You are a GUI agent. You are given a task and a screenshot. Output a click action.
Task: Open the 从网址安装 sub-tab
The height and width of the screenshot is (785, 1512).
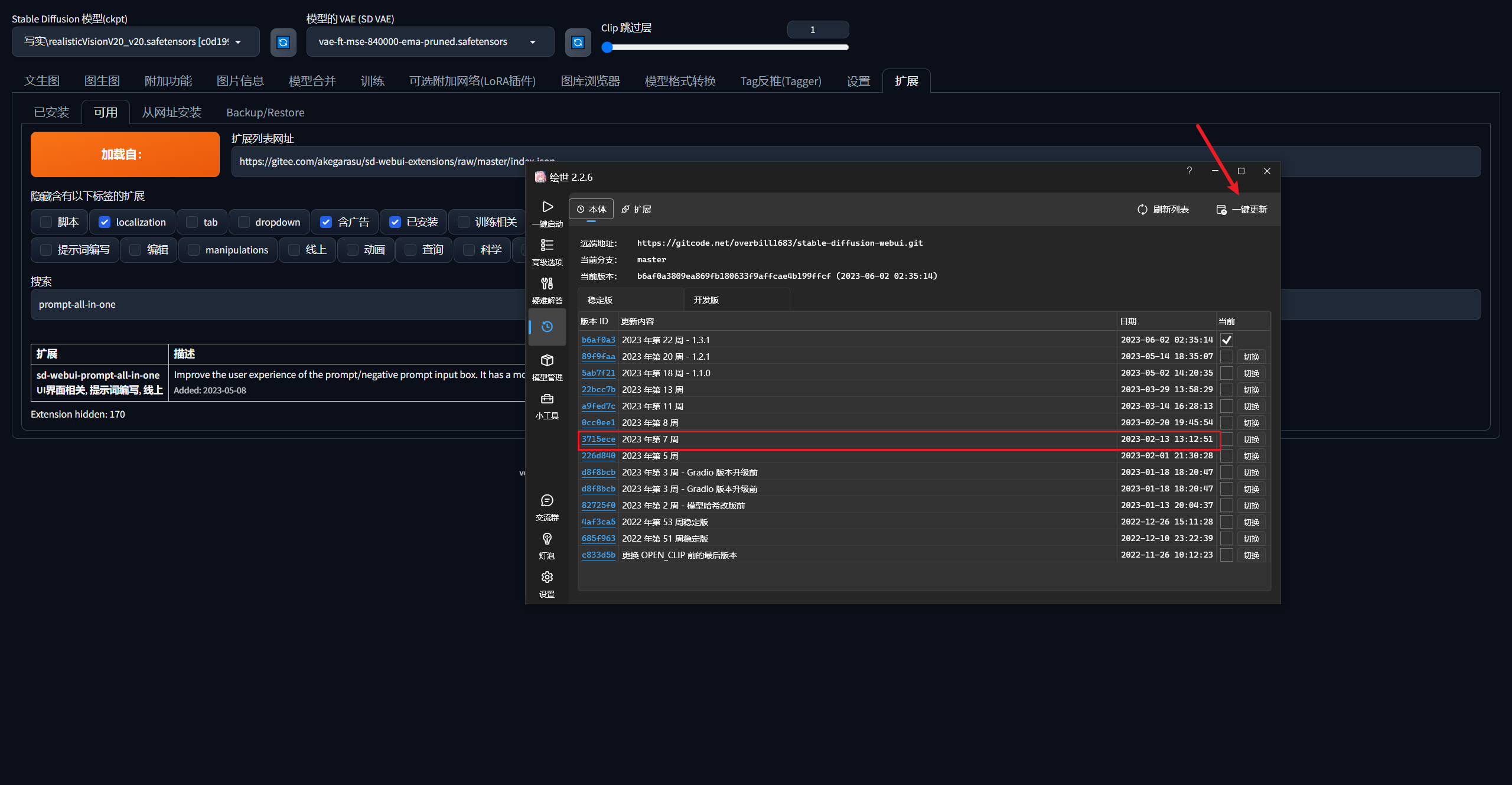tap(171, 112)
